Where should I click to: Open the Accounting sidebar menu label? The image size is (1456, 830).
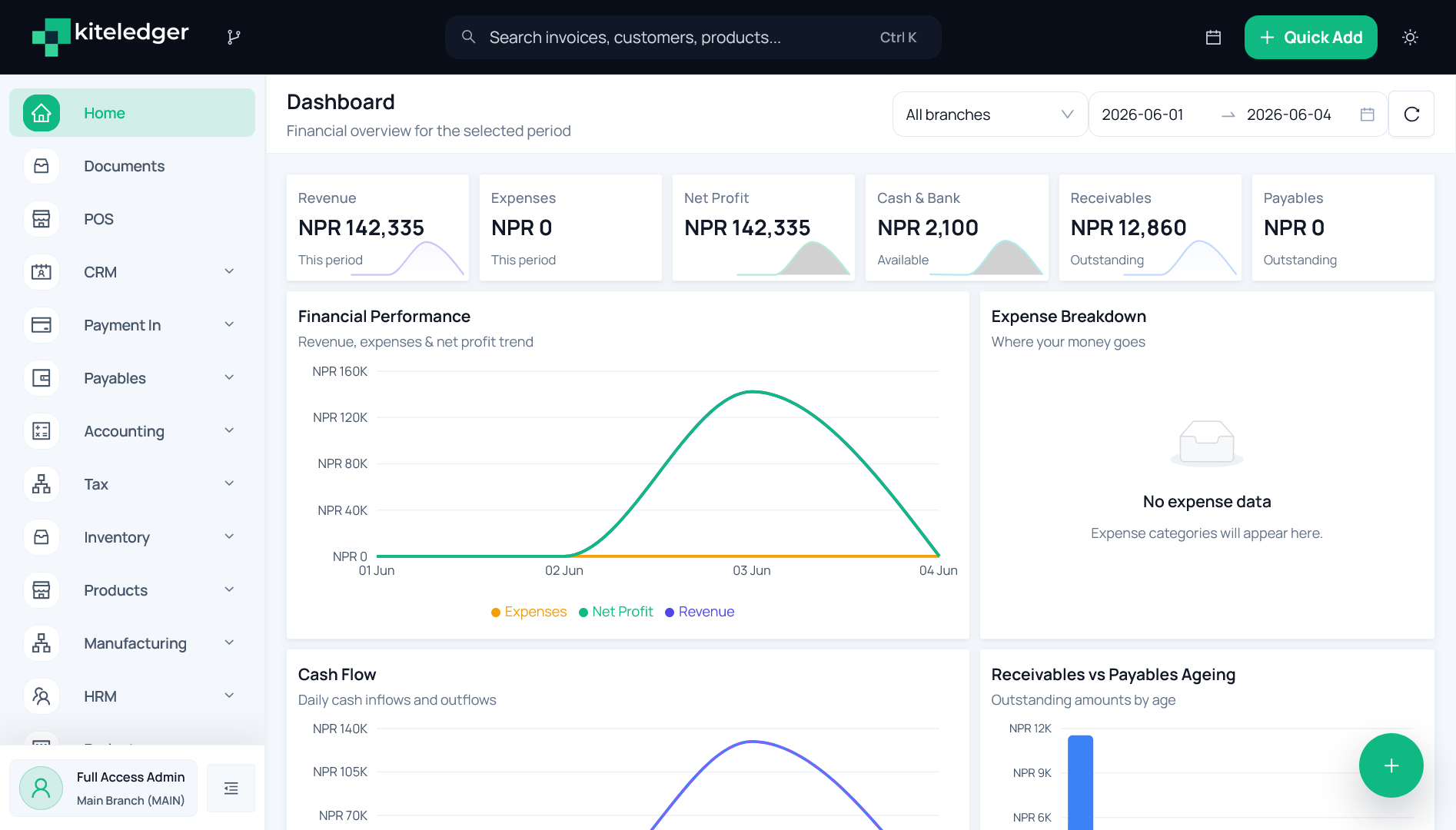124,431
